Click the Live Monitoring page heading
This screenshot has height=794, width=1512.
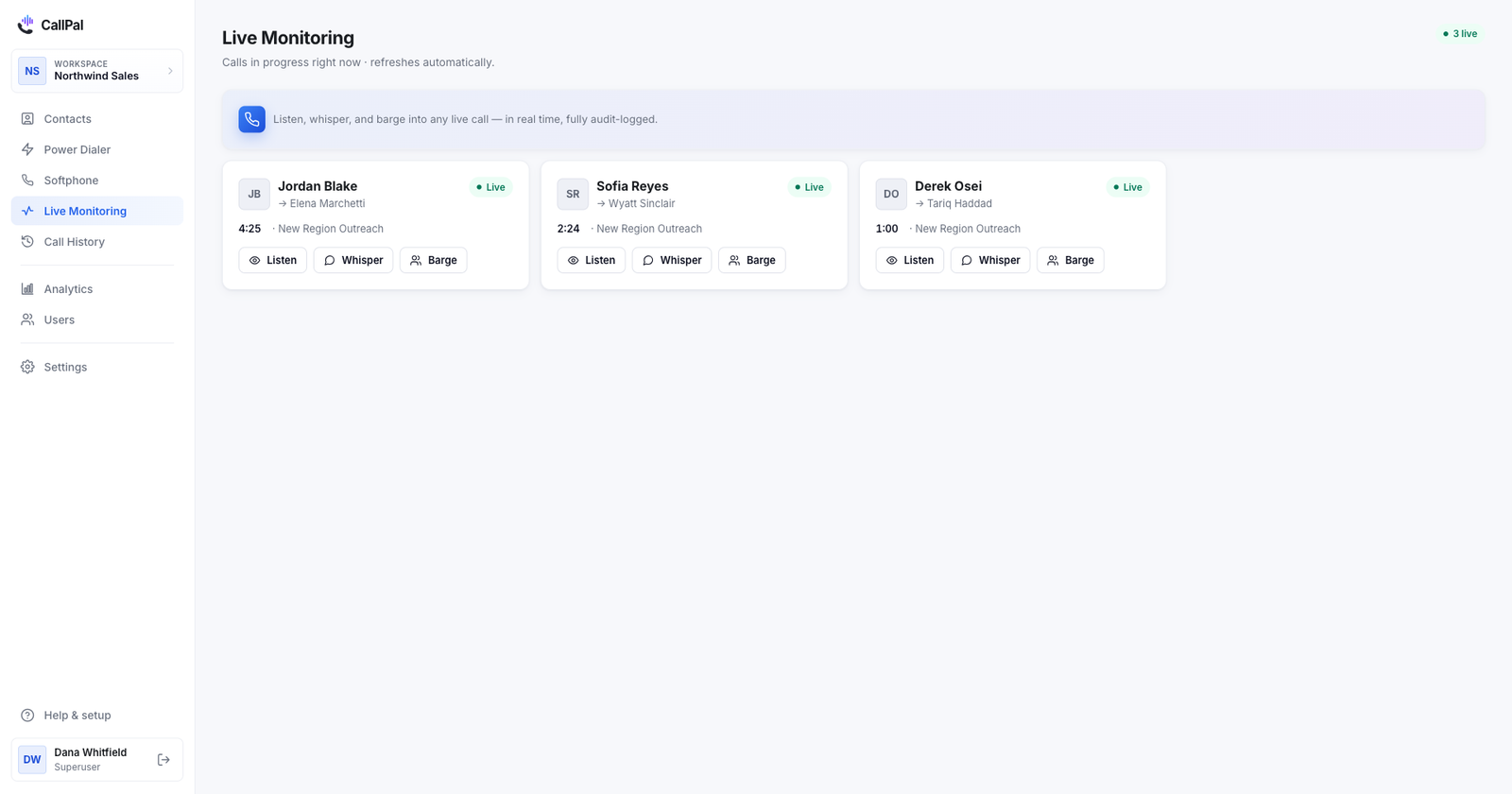click(288, 38)
